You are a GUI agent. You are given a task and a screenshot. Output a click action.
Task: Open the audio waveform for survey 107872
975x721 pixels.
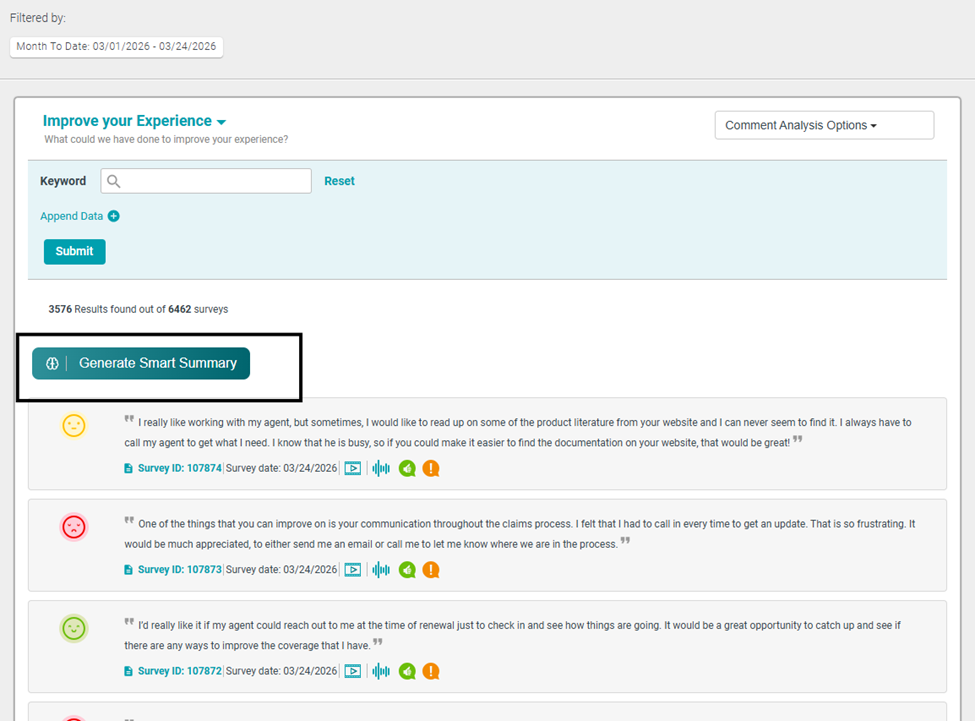[x=381, y=671]
